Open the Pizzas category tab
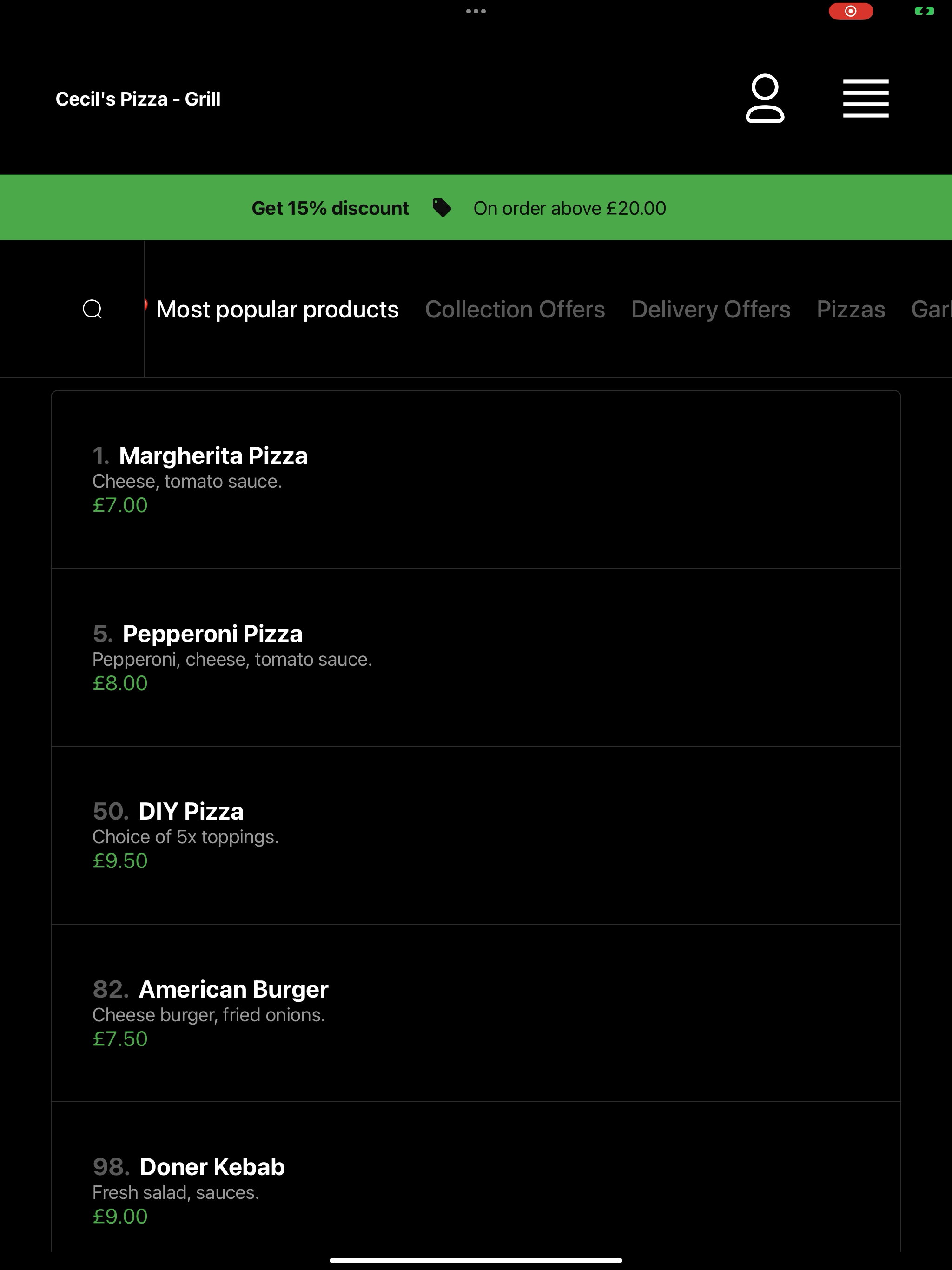The height and width of the screenshot is (1270, 952). [851, 310]
